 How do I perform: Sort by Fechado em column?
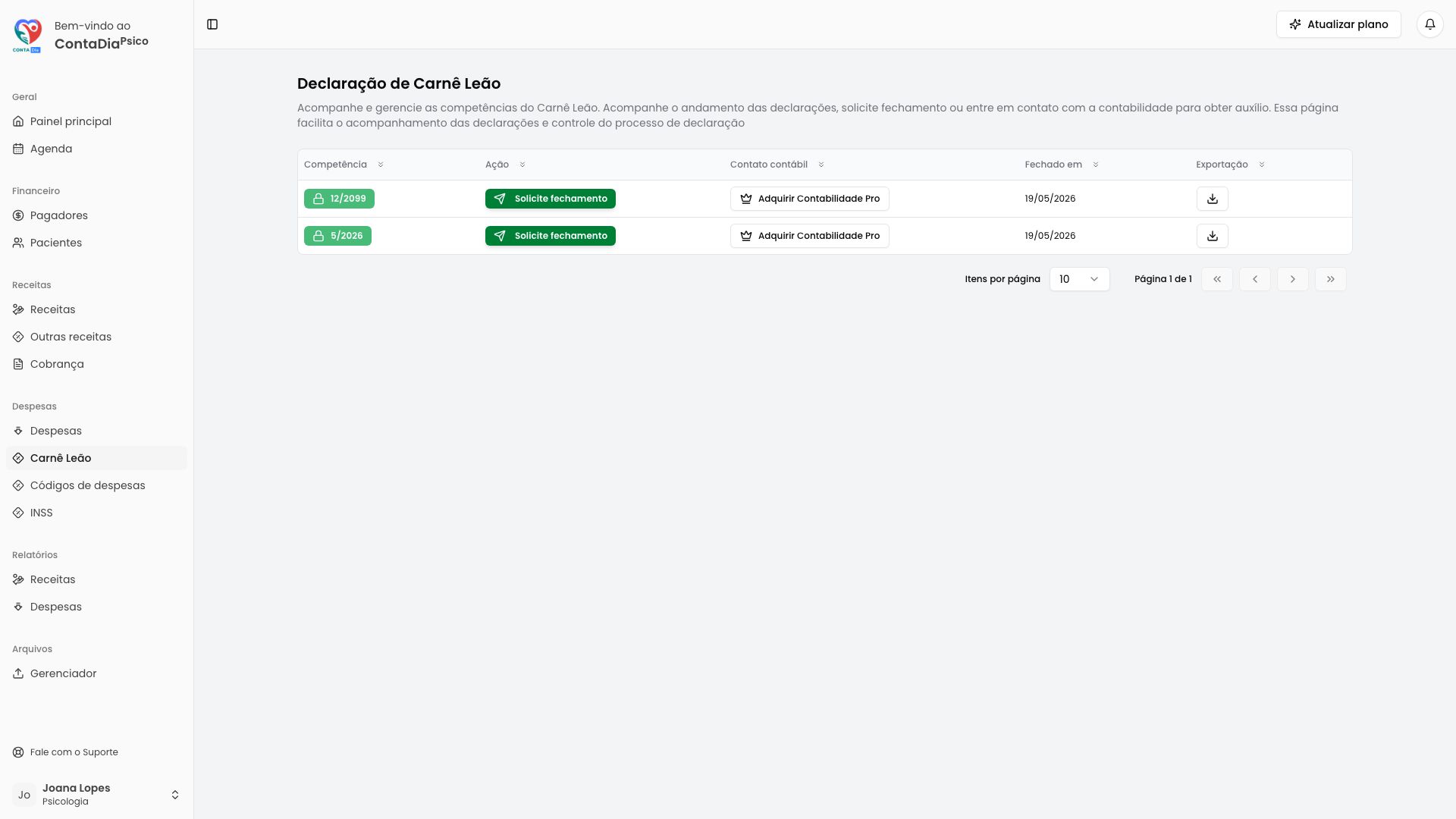tap(1062, 165)
